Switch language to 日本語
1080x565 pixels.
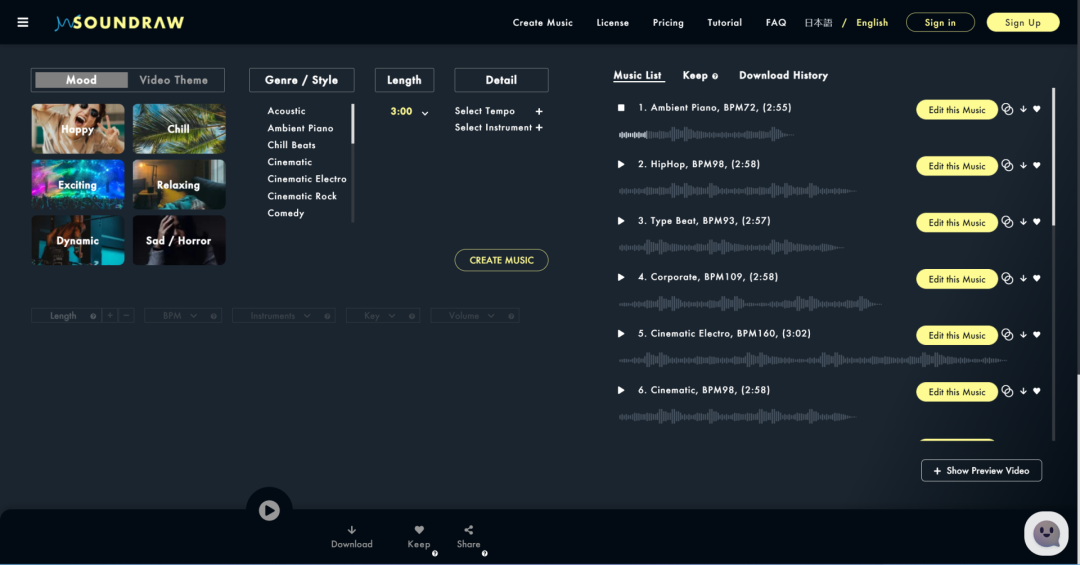click(x=818, y=23)
